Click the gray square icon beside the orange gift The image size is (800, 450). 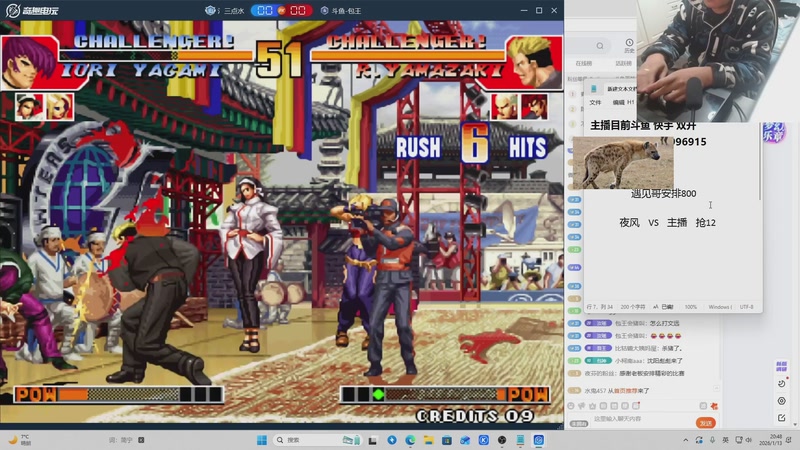click(x=703, y=406)
